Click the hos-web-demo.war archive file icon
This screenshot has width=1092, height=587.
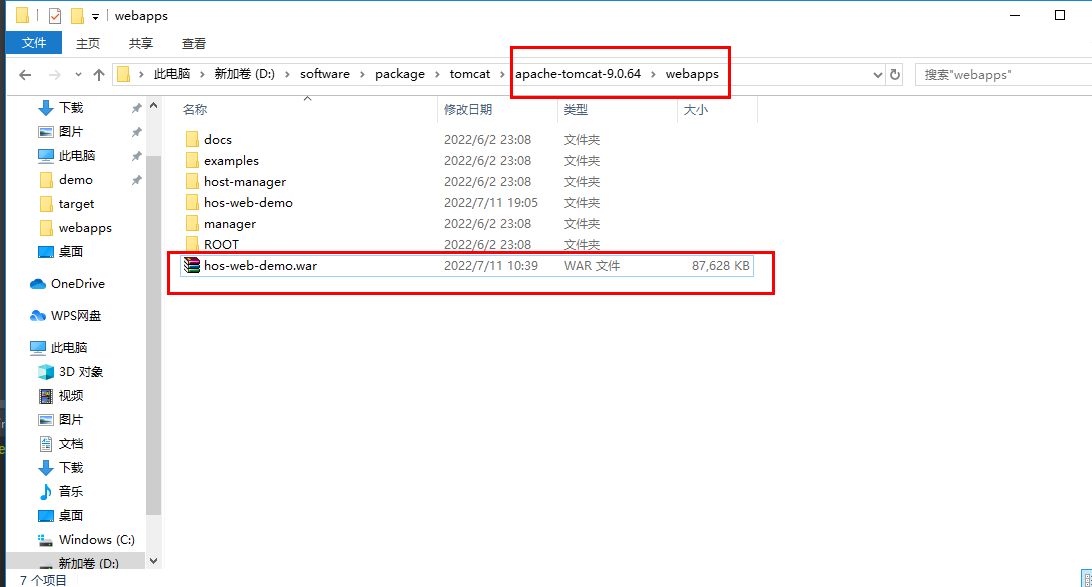(192, 265)
